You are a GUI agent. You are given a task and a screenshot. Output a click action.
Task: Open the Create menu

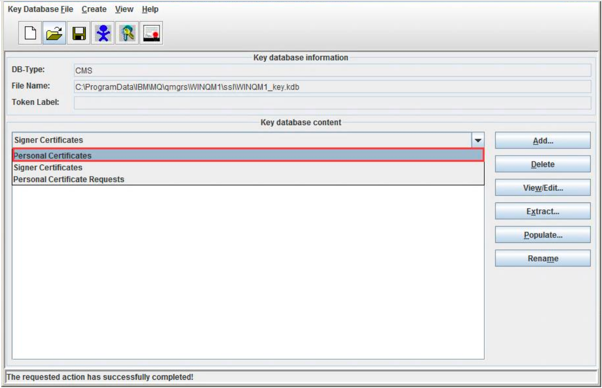94,9
